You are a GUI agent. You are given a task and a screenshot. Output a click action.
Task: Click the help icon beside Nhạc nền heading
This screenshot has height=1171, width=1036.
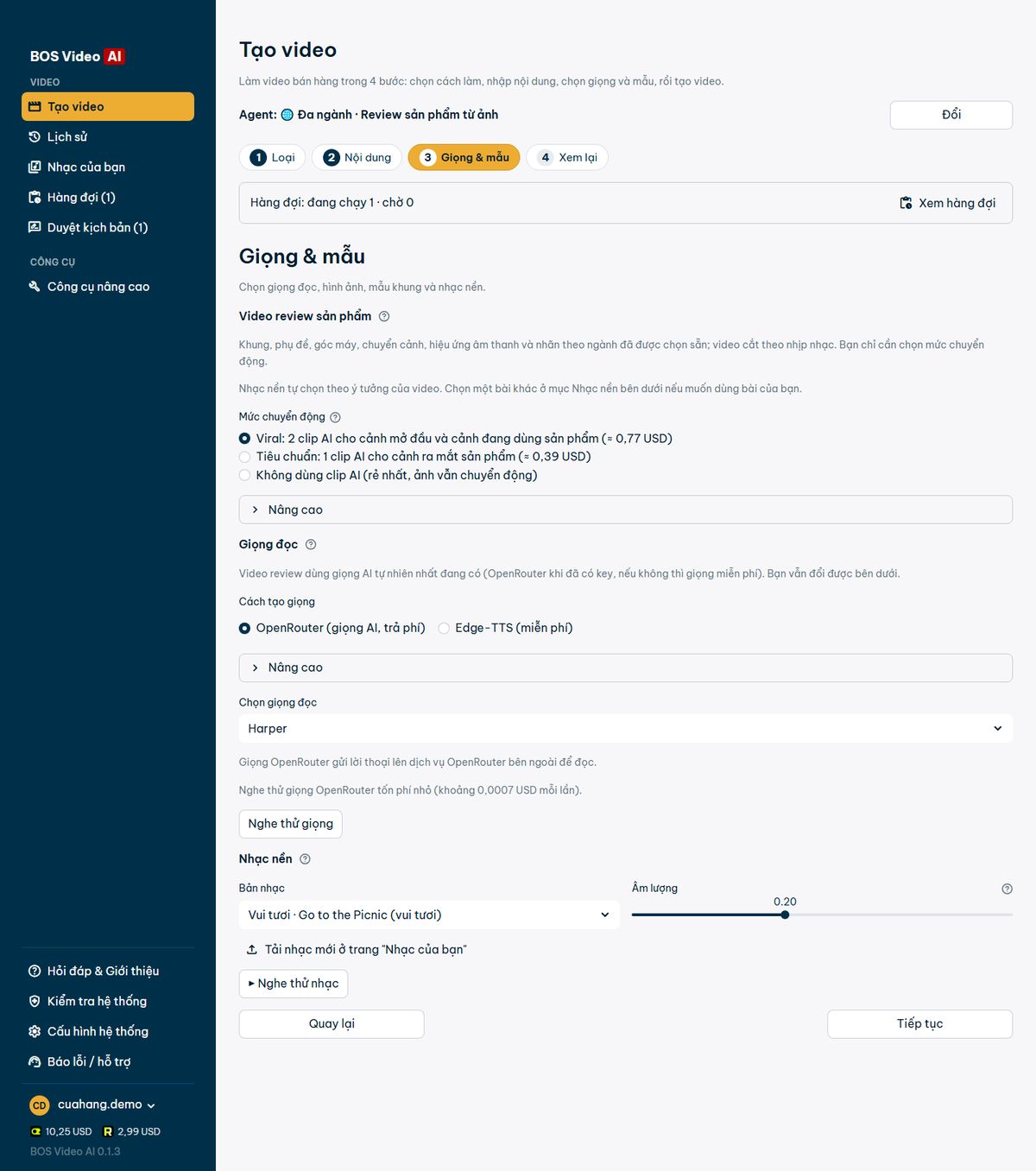click(305, 858)
